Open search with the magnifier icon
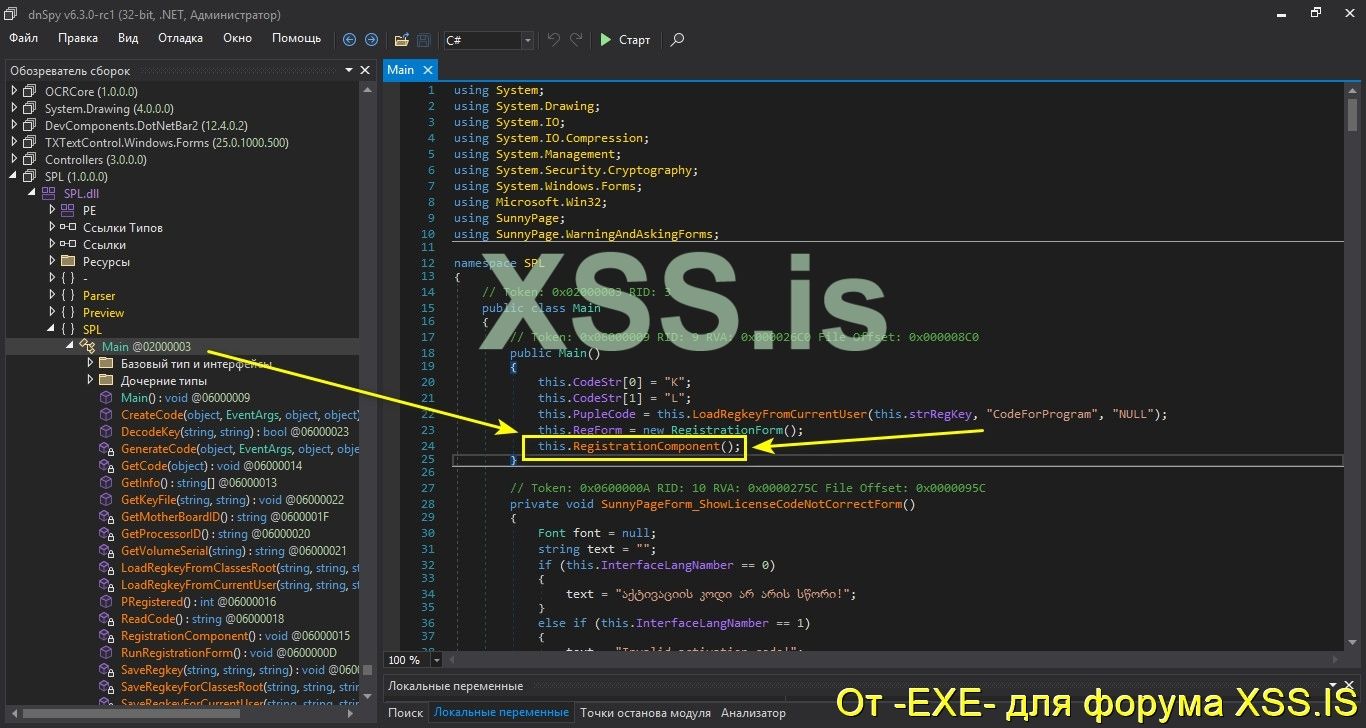 pos(677,40)
